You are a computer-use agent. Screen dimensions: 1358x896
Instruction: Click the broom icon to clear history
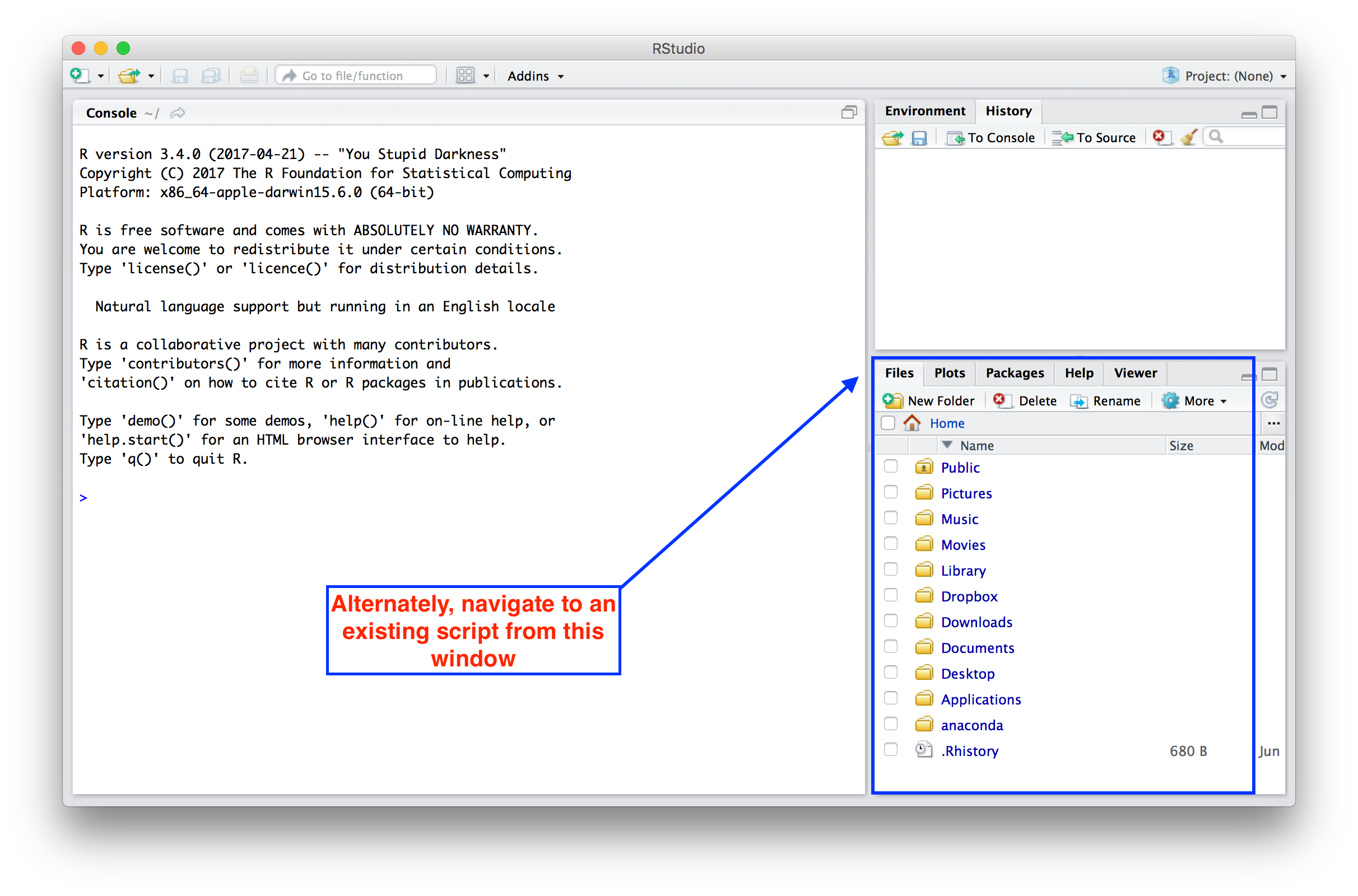pos(1188,137)
